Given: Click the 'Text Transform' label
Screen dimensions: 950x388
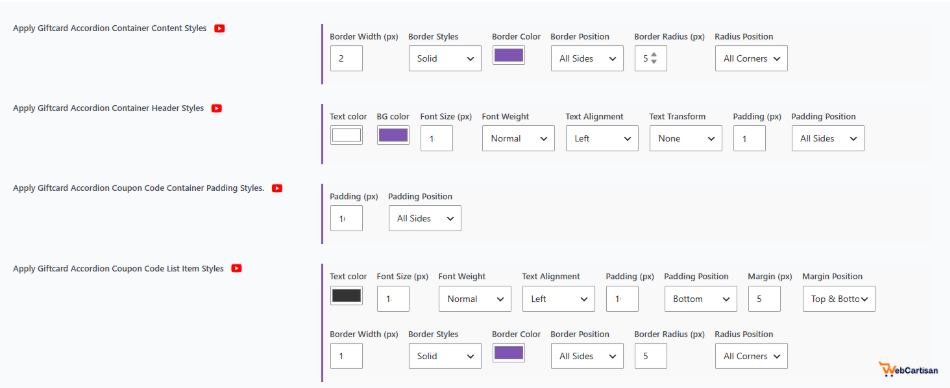Looking at the screenshot, I should pyautogui.click(x=677, y=116).
